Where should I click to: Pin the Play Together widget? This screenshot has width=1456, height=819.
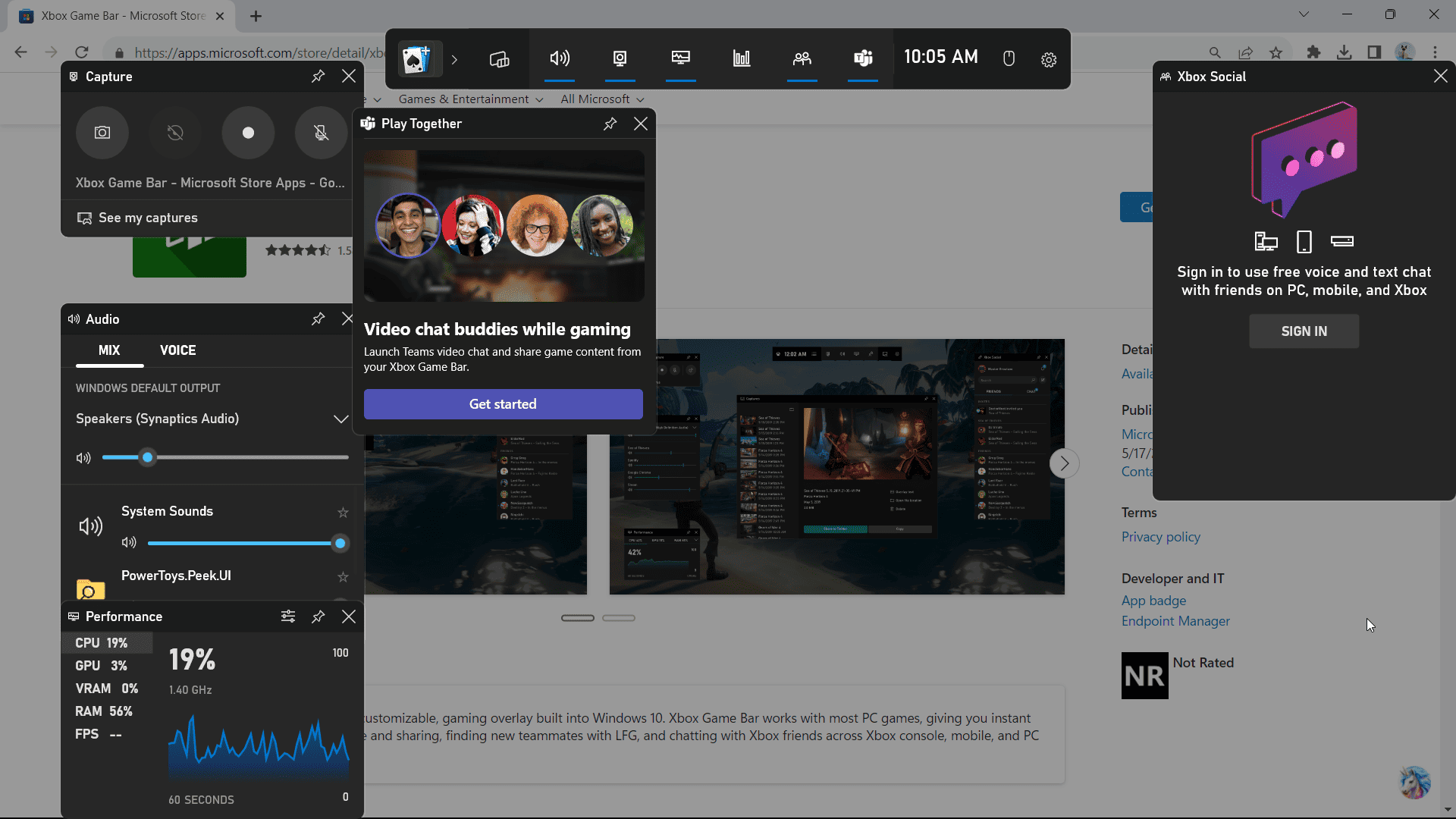click(610, 124)
